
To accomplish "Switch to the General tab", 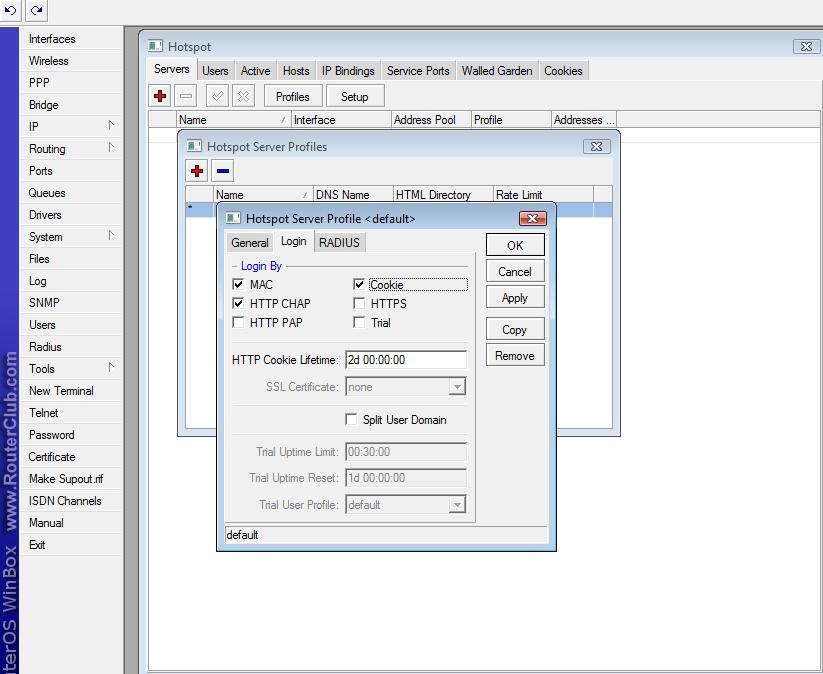I will (x=250, y=243).
